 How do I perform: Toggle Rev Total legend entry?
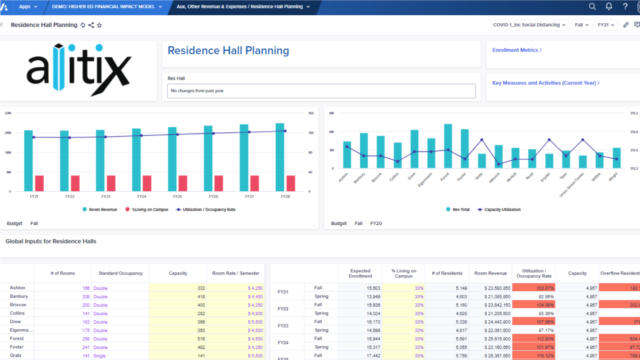pyautogui.click(x=458, y=209)
